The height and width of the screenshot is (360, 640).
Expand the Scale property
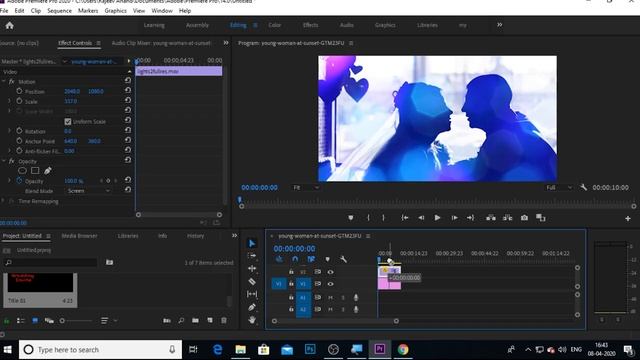coord(9,101)
